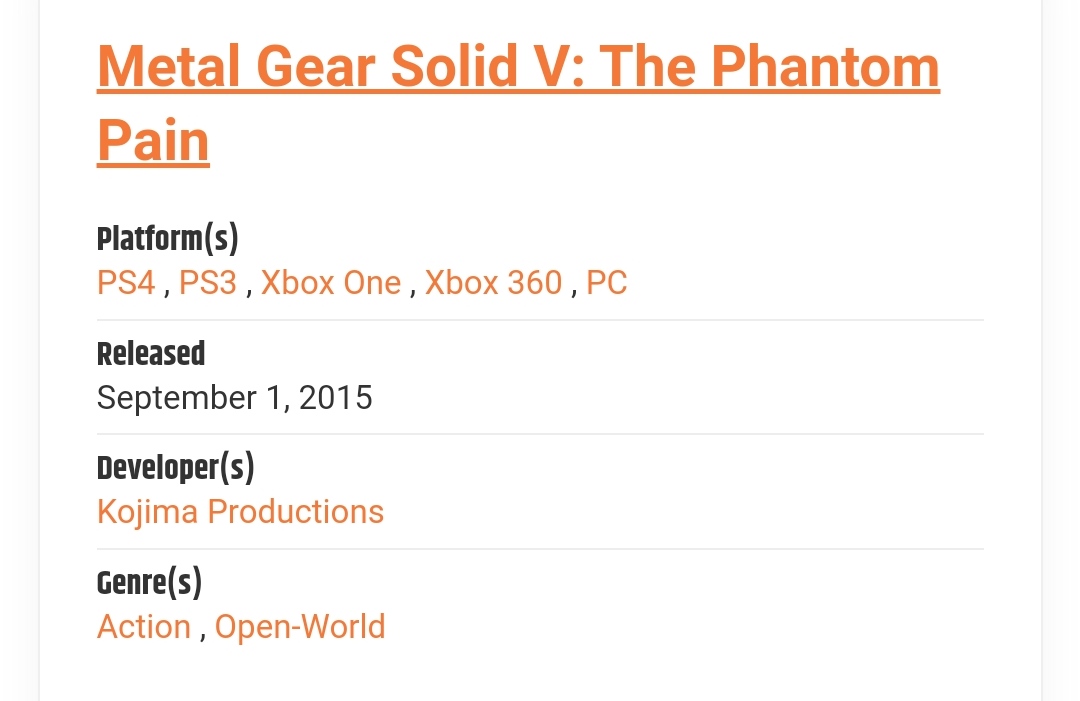Open the Kojima Productions developer link
The image size is (1080, 701).
pyautogui.click(x=240, y=512)
